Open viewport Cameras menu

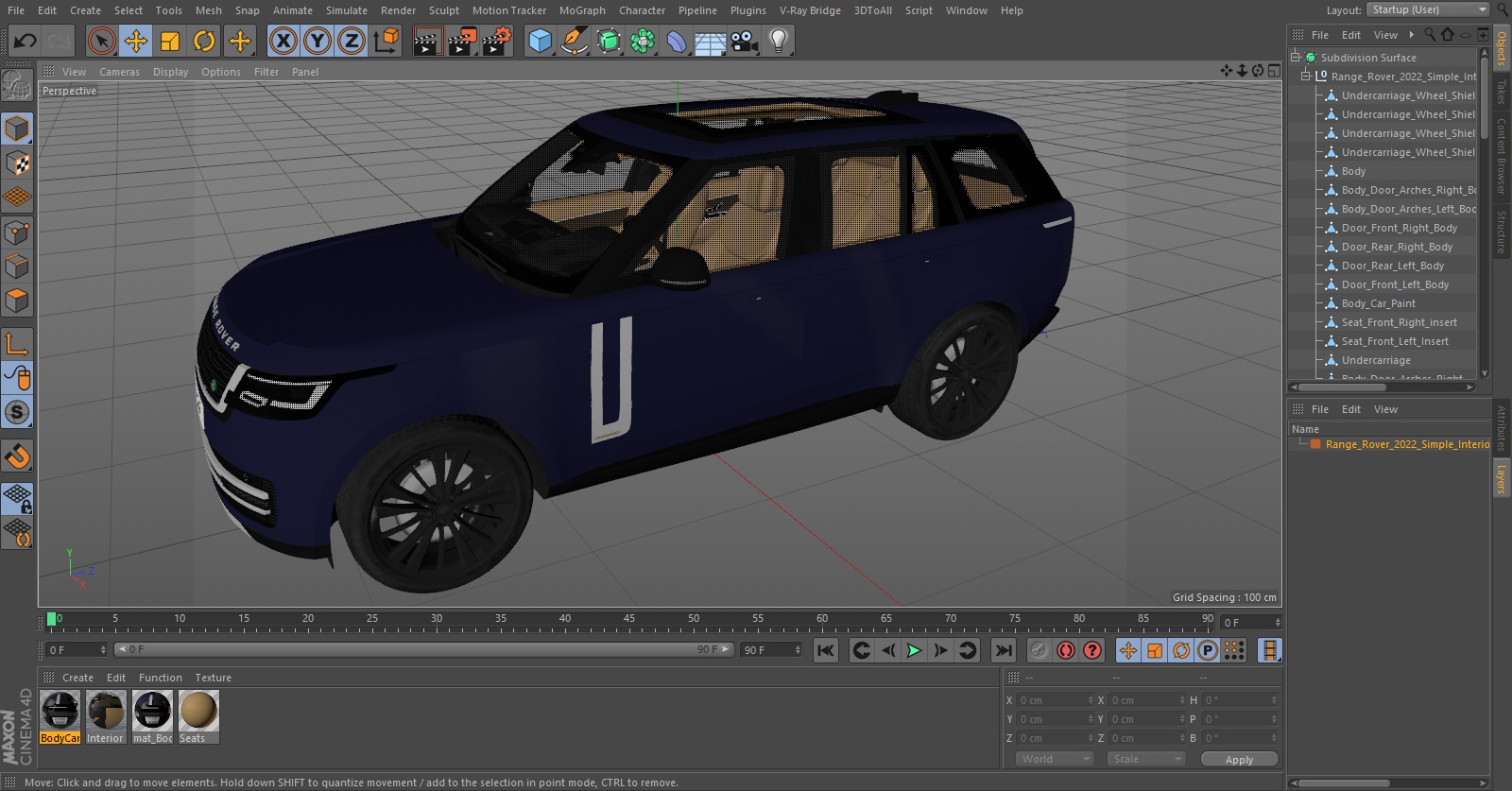[119, 72]
